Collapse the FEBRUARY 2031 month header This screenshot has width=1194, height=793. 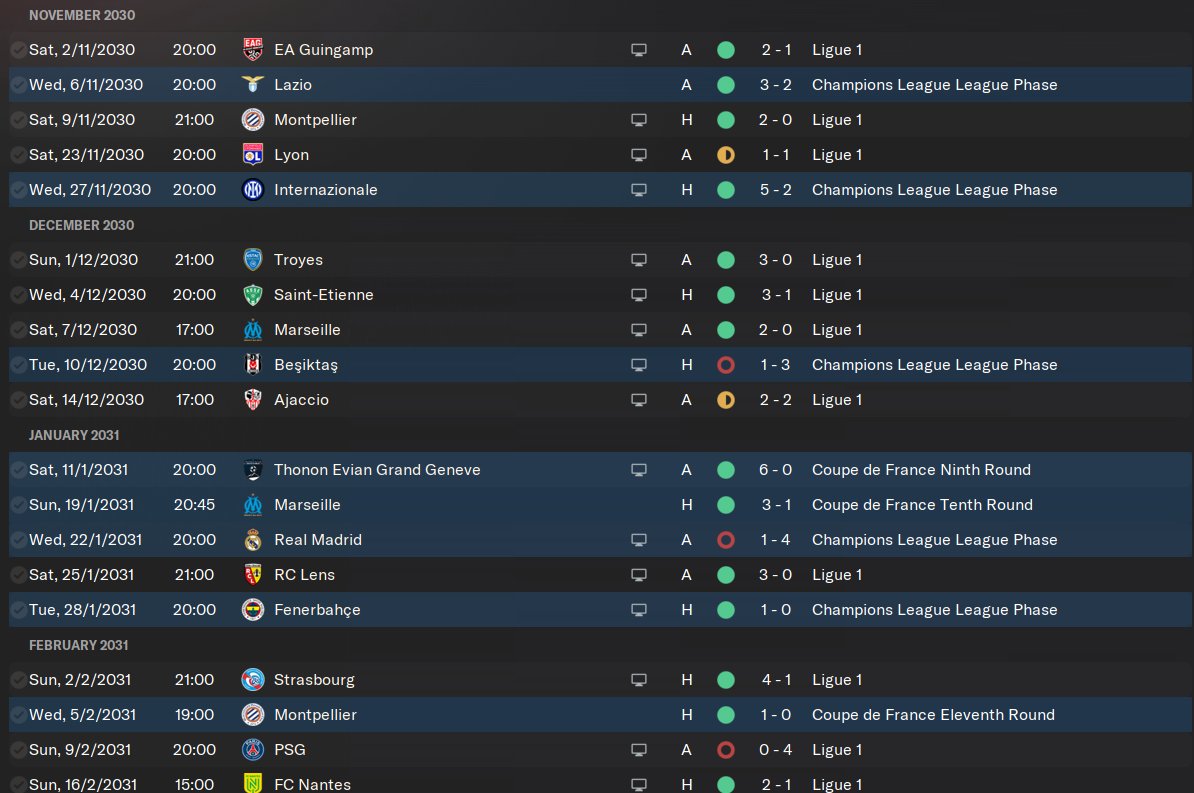coord(78,645)
